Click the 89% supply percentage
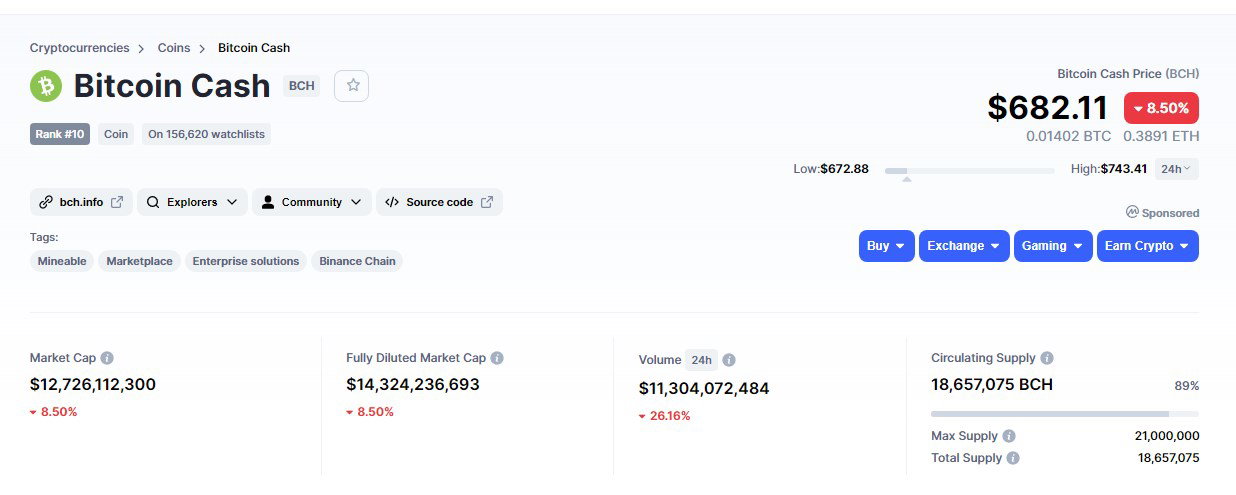 click(1187, 385)
